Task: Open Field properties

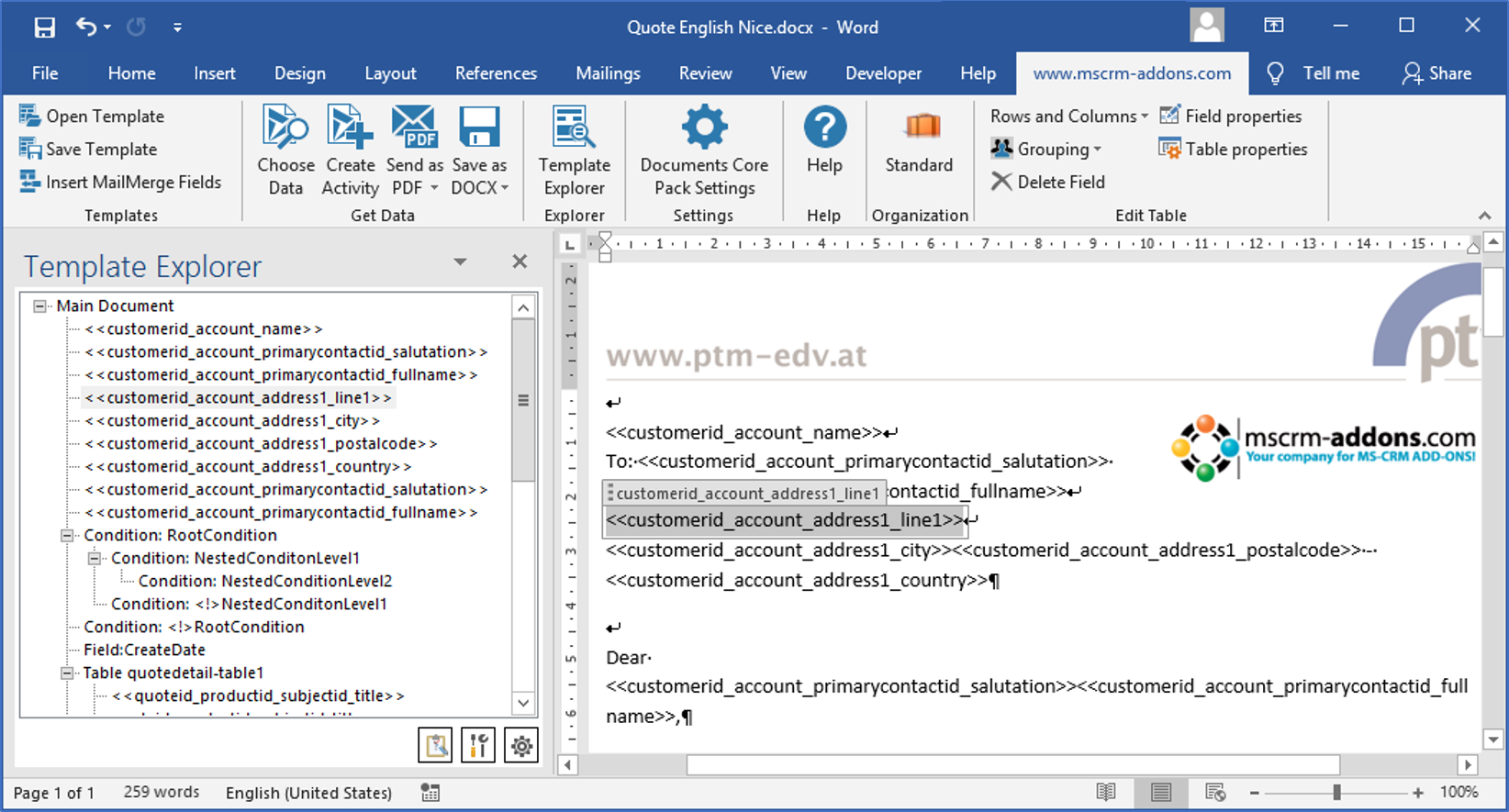Action: pos(1231,117)
